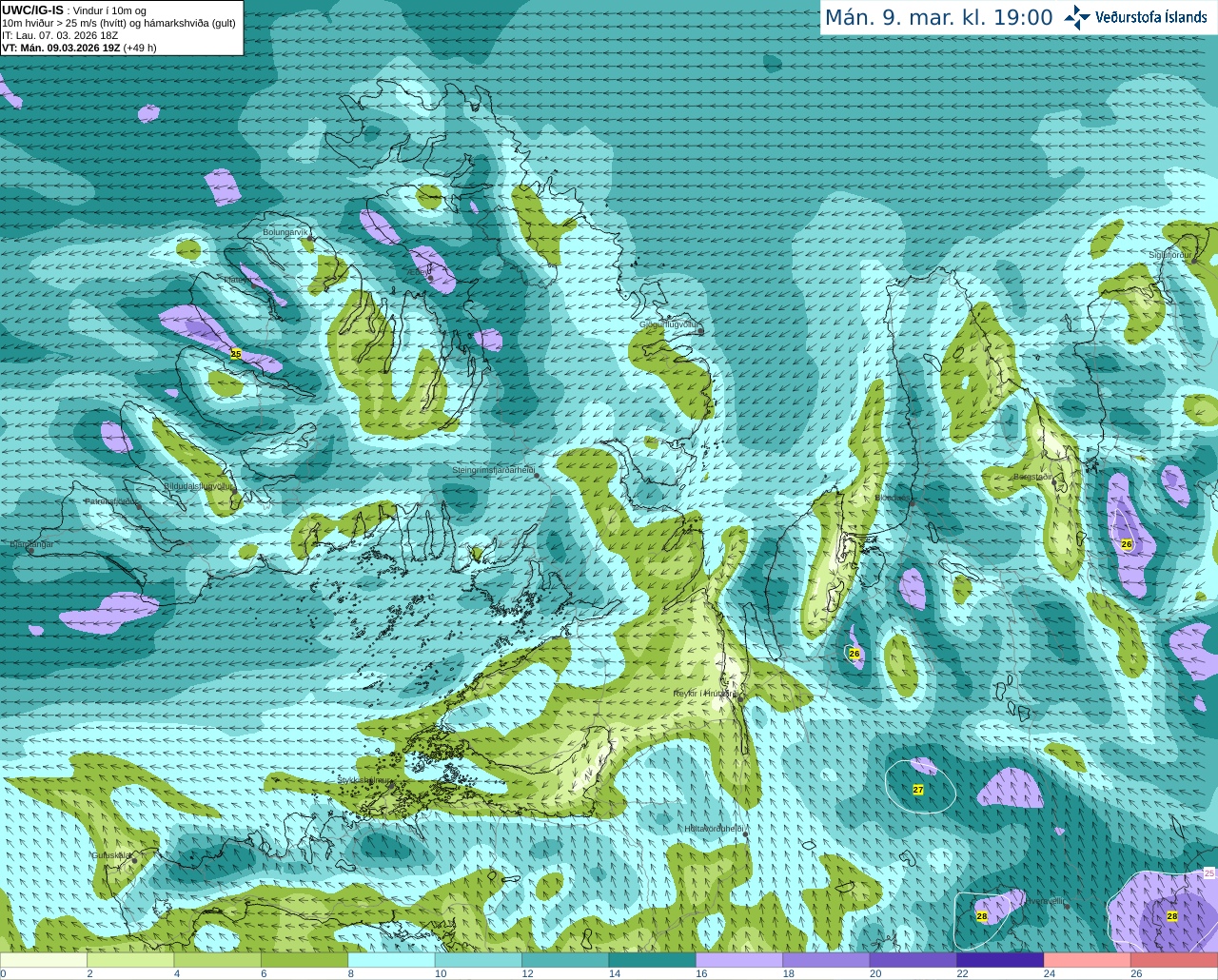
Task: Click the Steingrímsfjarðarheiði station label
Action: (492, 470)
